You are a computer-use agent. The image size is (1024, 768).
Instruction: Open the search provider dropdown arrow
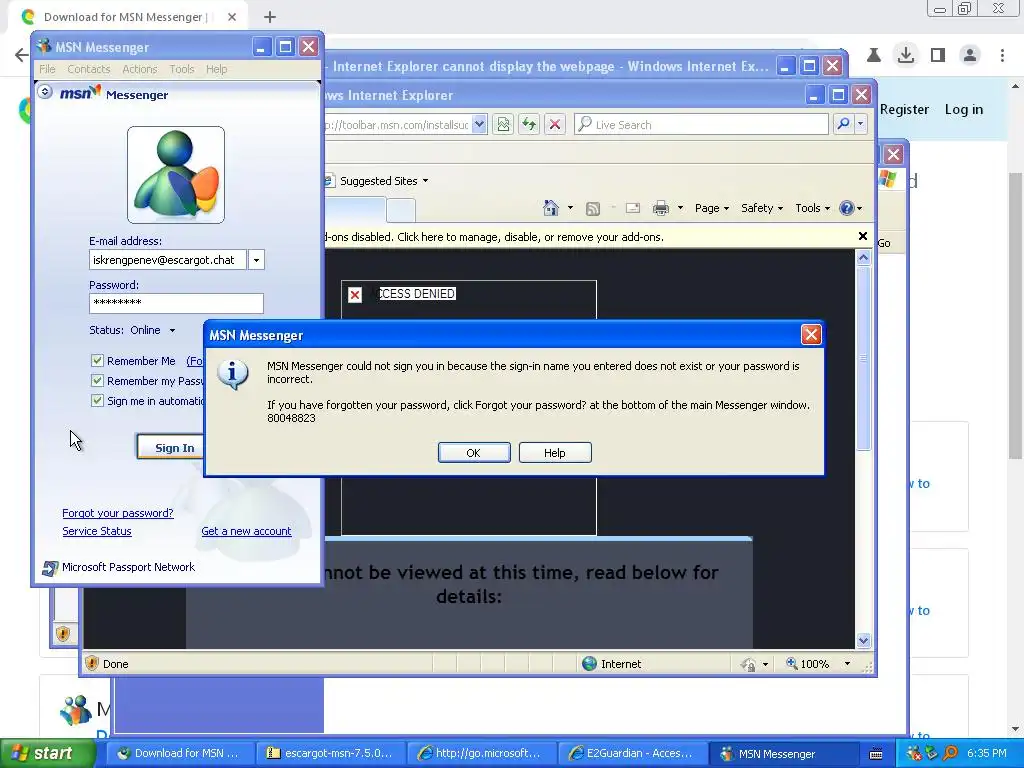click(x=861, y=124)
